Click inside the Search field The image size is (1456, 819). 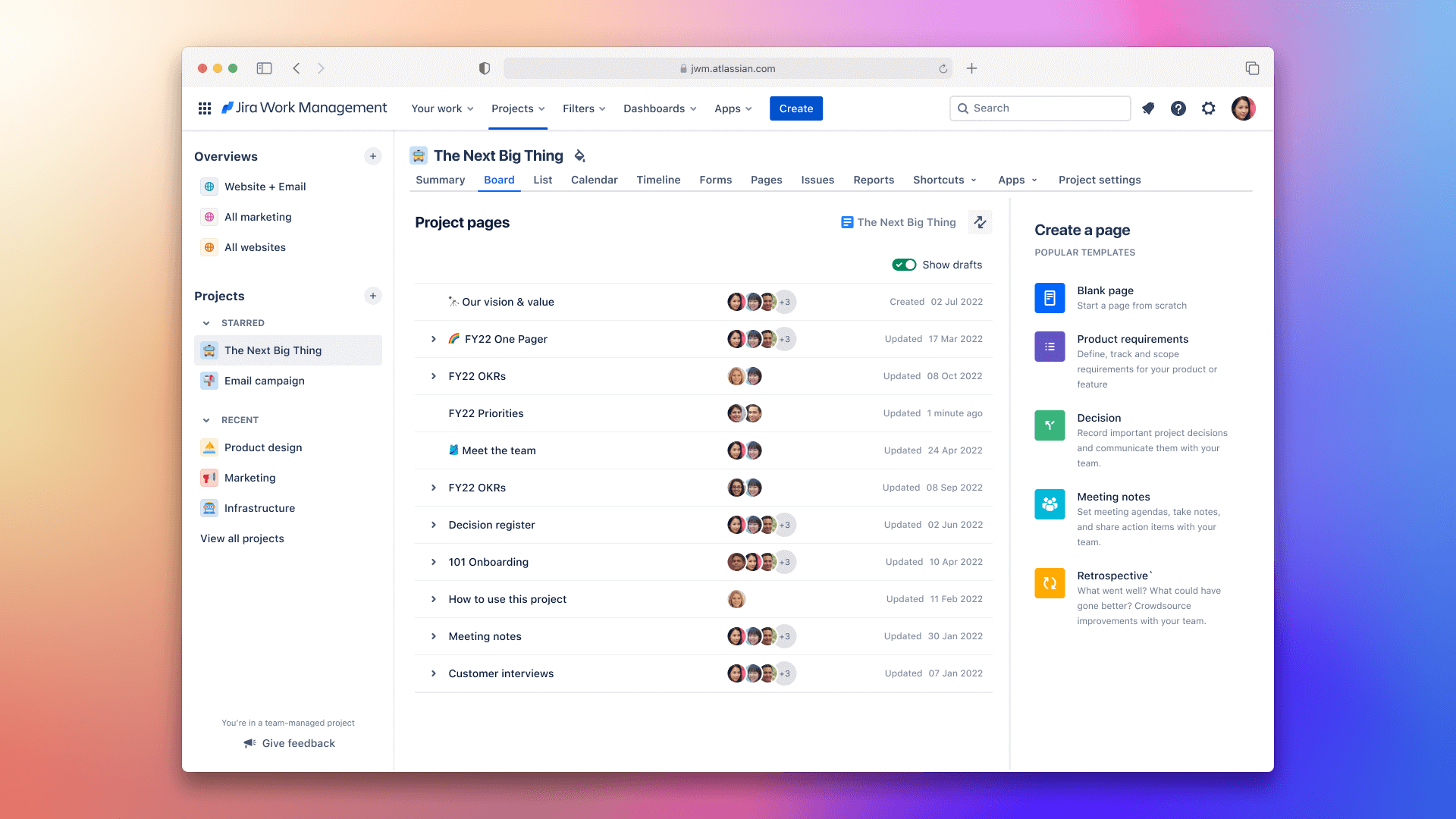1039,108
